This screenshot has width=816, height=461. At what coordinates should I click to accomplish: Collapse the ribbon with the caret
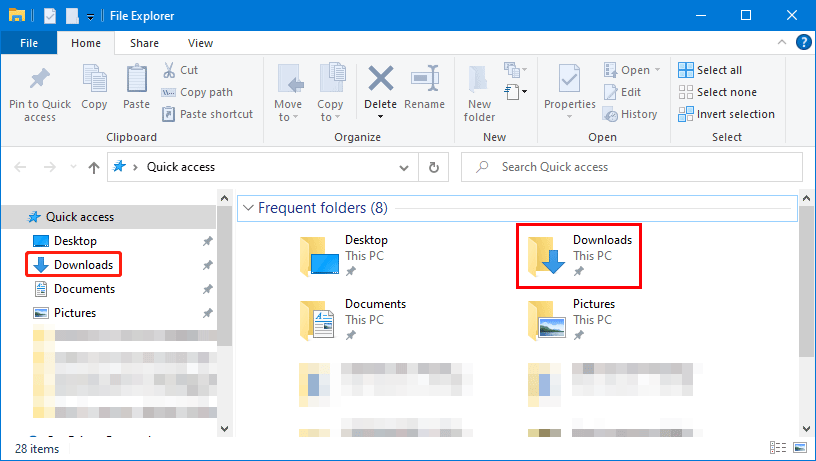(782, 42)
